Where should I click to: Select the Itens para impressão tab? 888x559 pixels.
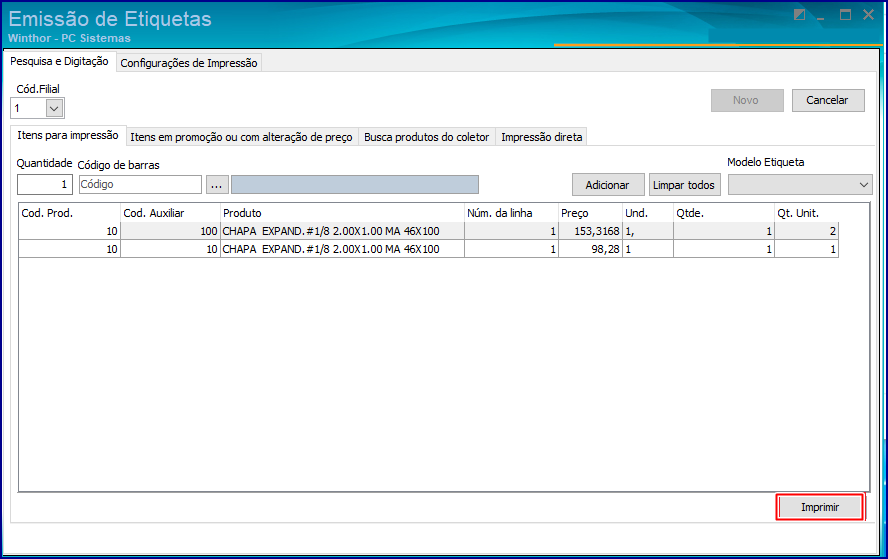point(68,135)
